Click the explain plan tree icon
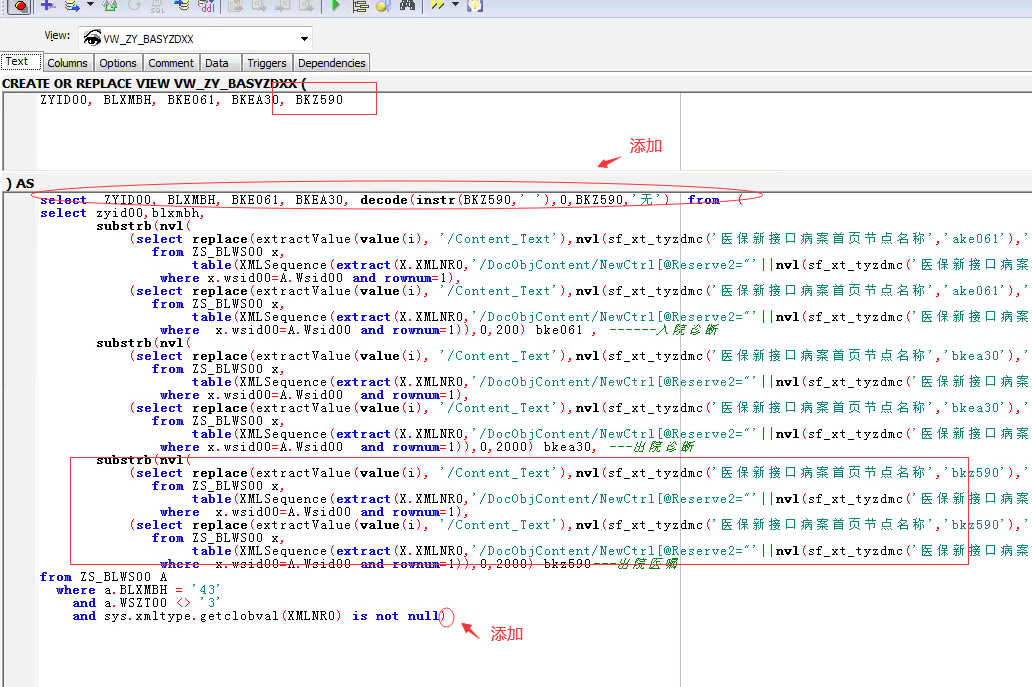 tap(360, 5)
